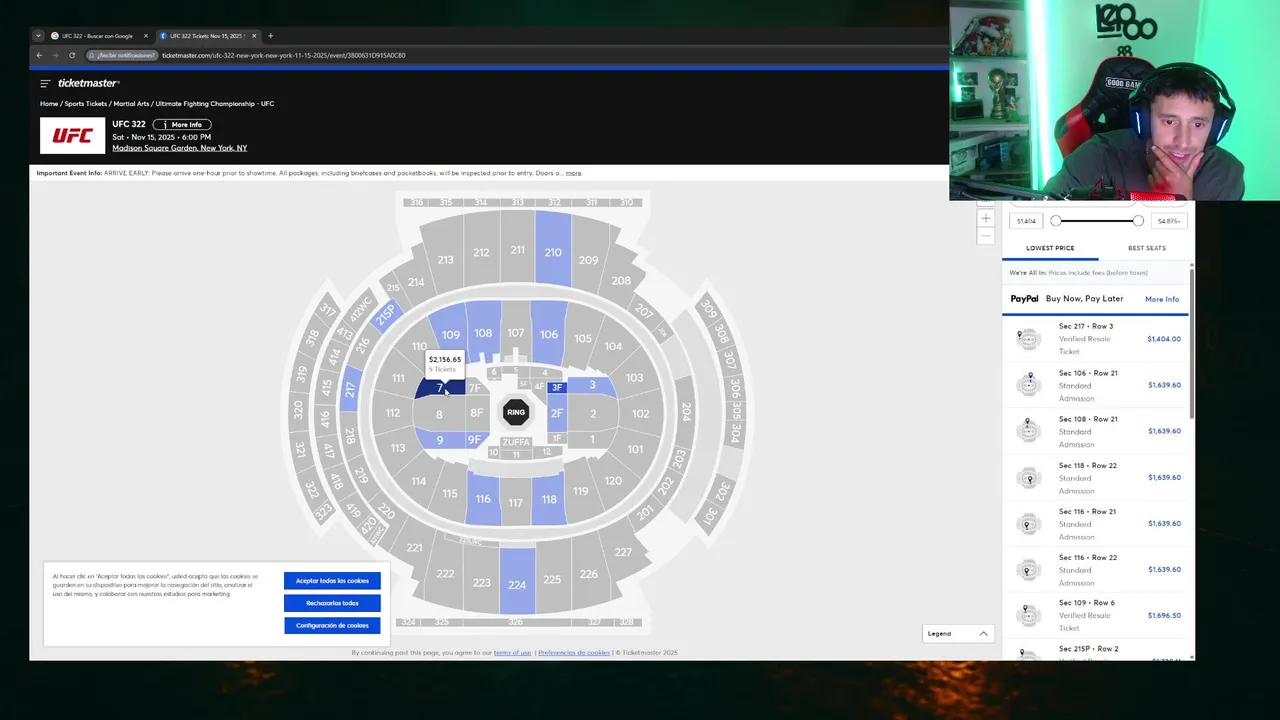Close the UFC 322 Google search tab

coord(145,36)
